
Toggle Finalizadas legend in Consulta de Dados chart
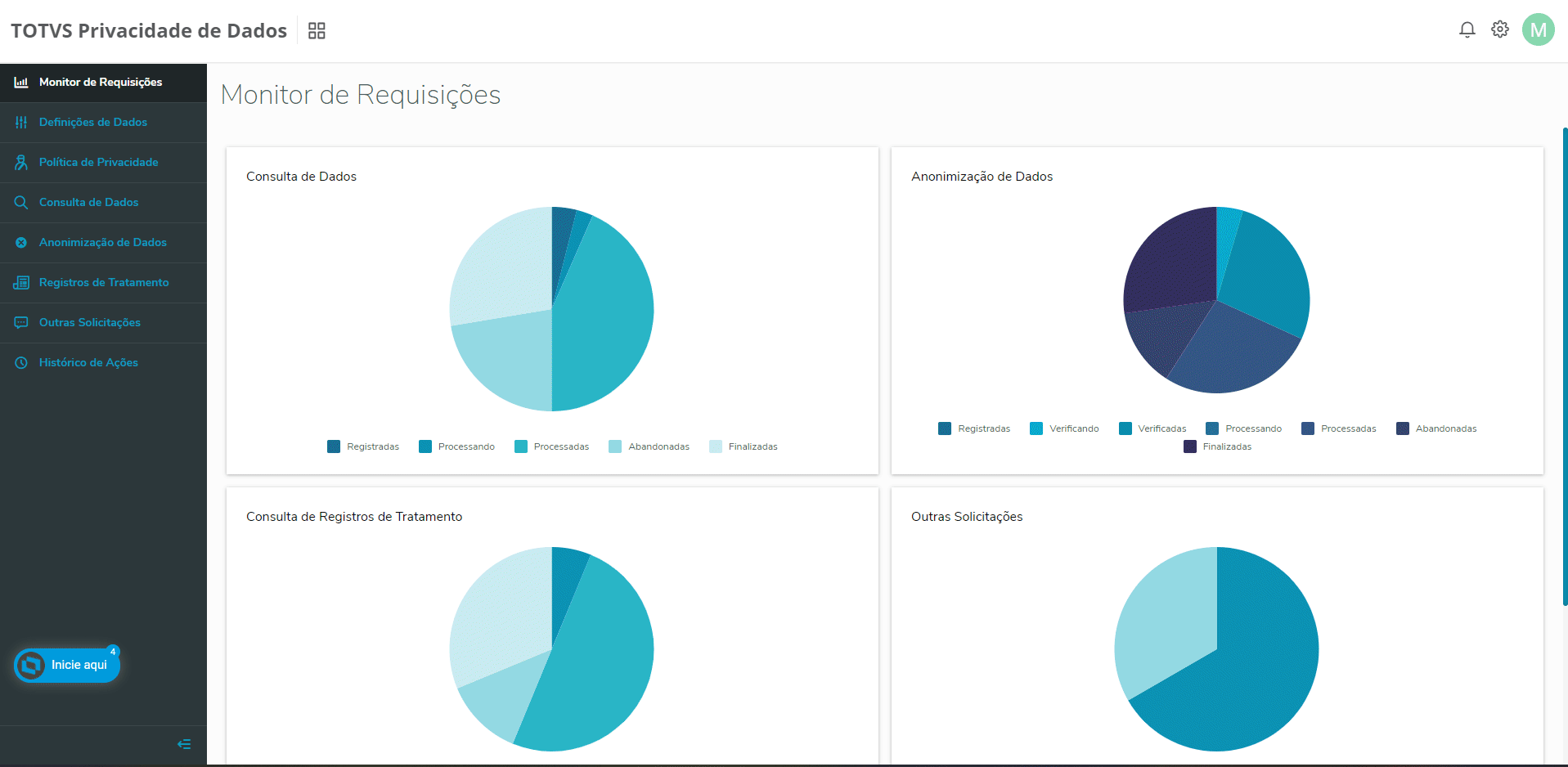743,446
